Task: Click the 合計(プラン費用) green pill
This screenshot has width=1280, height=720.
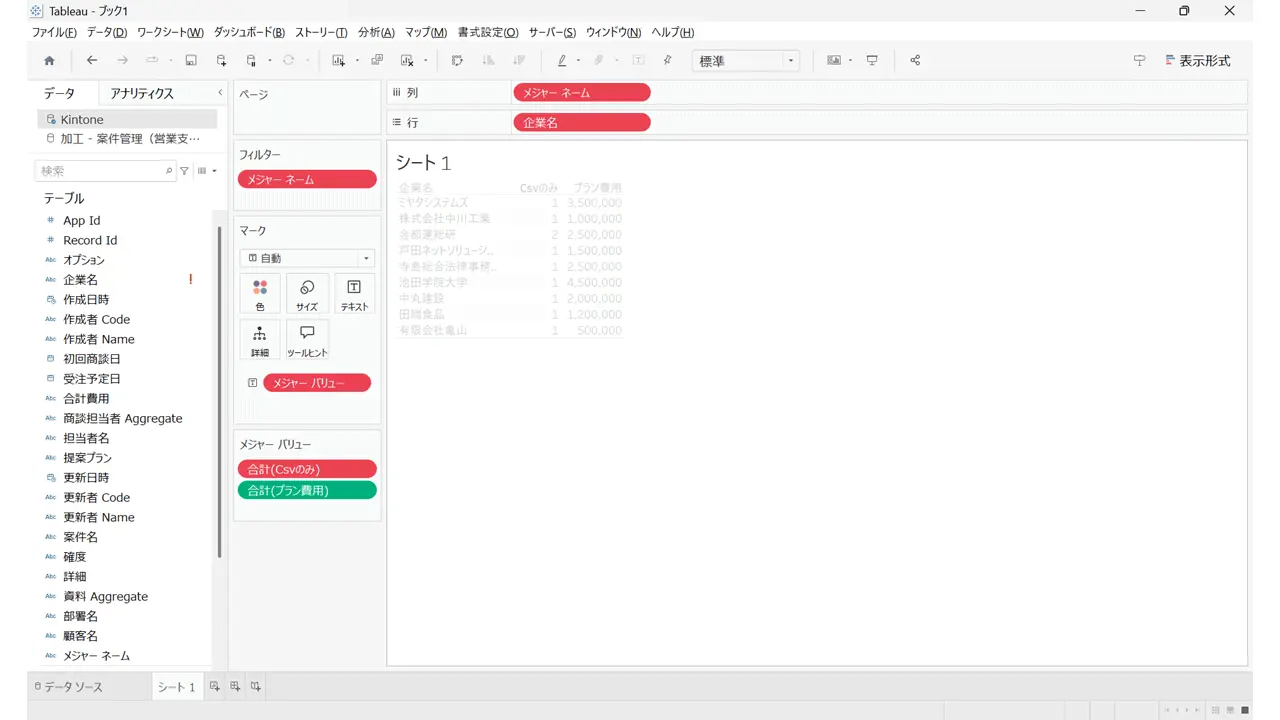Action: 307,490
